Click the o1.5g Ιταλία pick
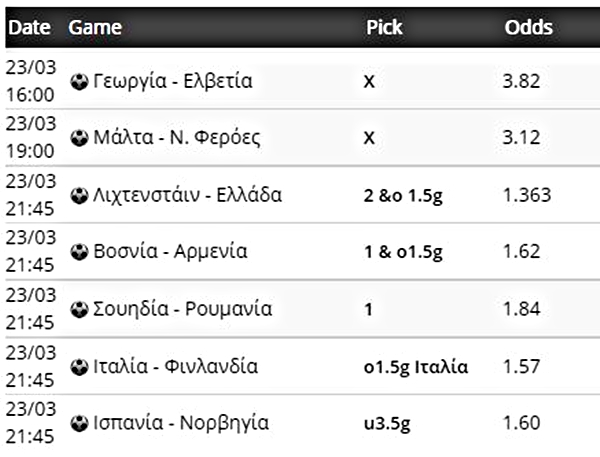The height and width of the screenshot is (457, 600). 415,367
